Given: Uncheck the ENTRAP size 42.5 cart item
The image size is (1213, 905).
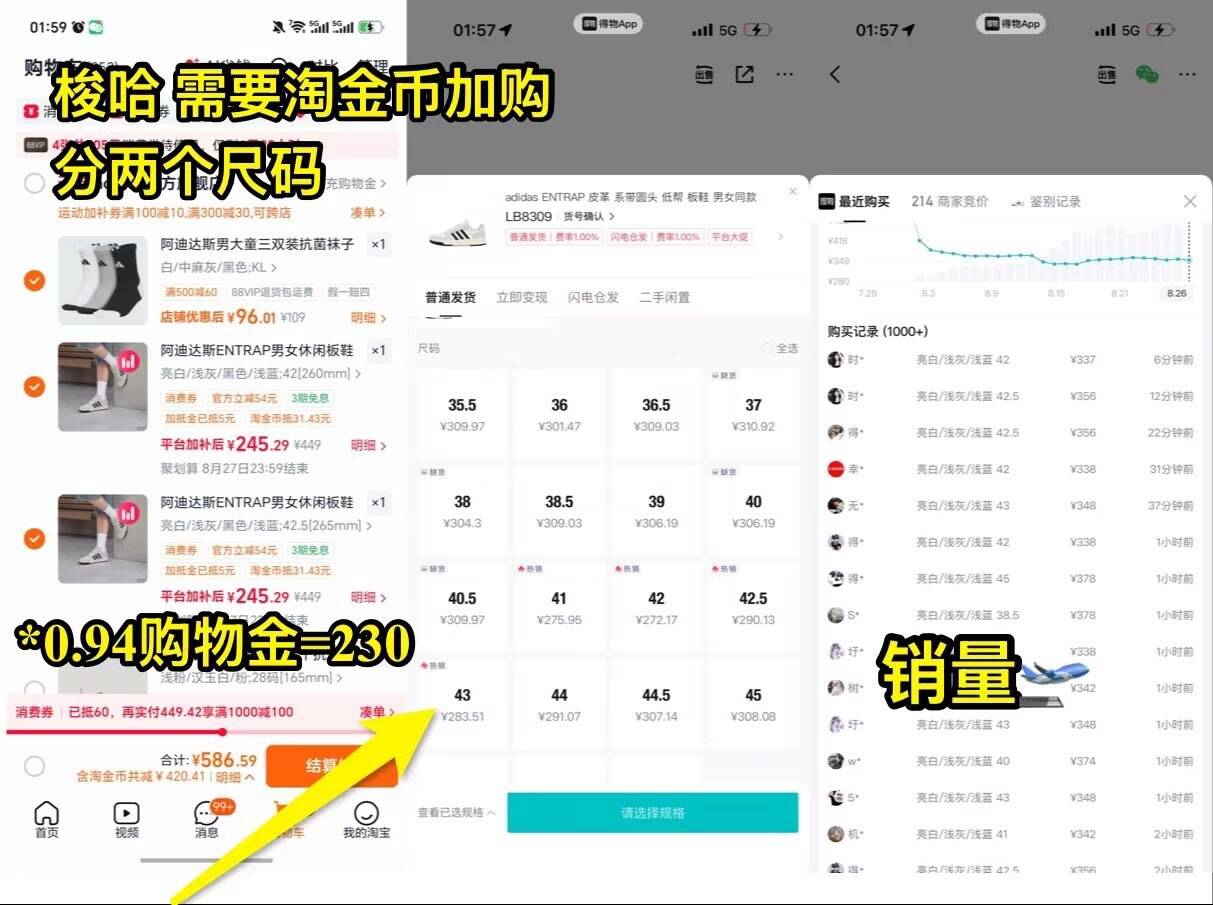Looking at the screenshot, I should (x=34, y=539).
